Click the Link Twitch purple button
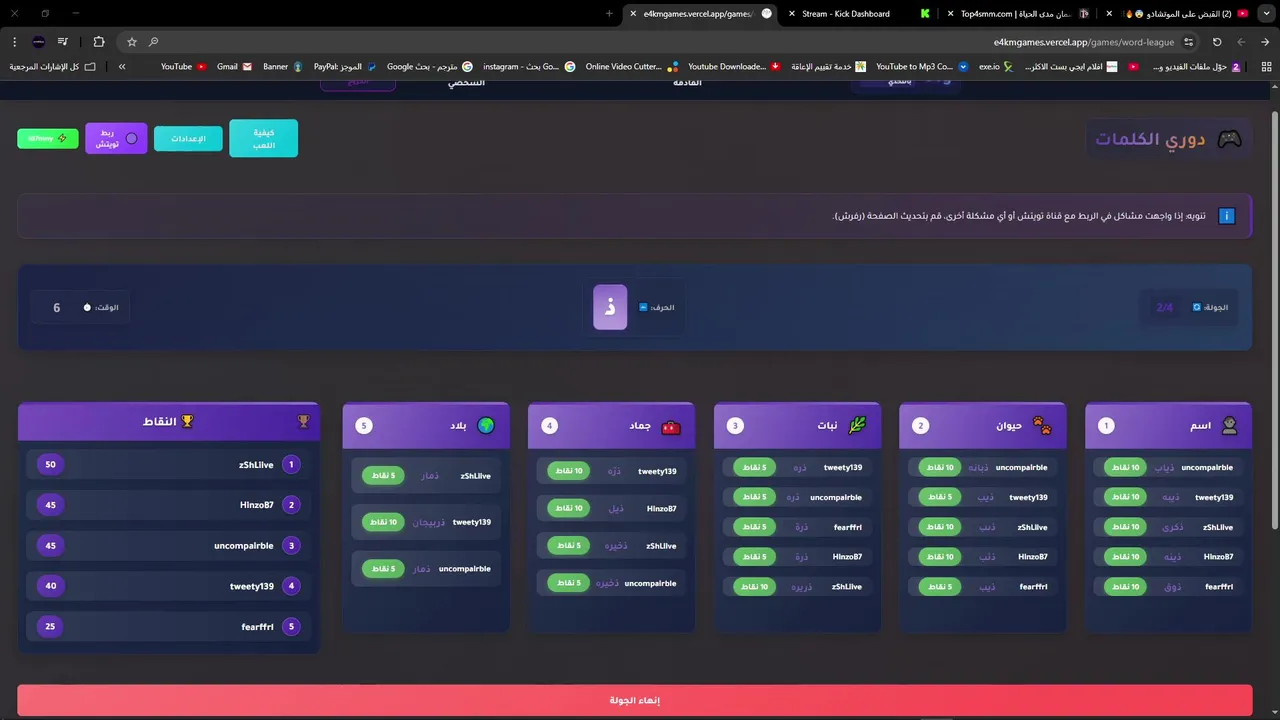The height and width of the screenshot is (720, 1280). tap(116, 139)
